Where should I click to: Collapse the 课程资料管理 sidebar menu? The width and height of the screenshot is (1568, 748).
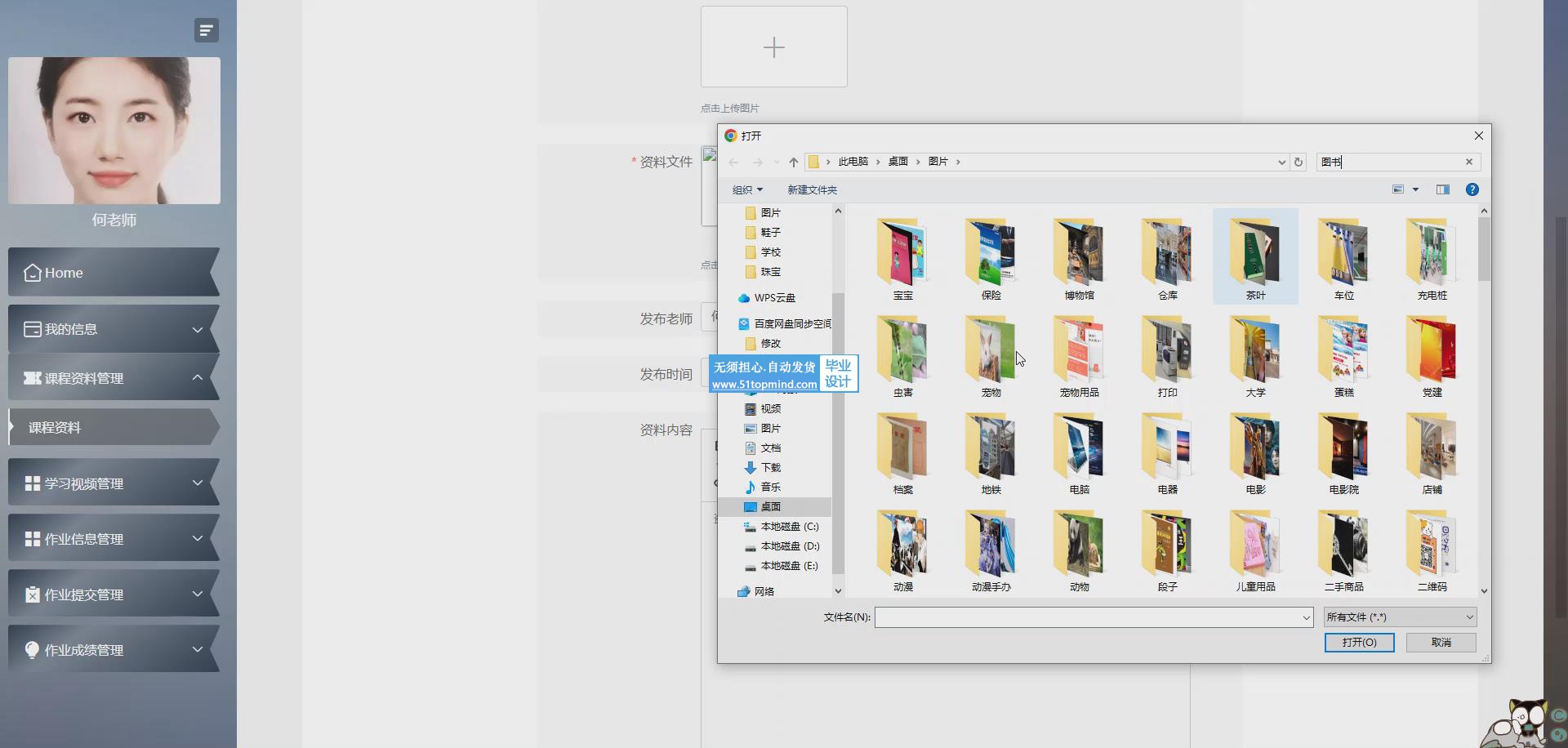point(114,377)
